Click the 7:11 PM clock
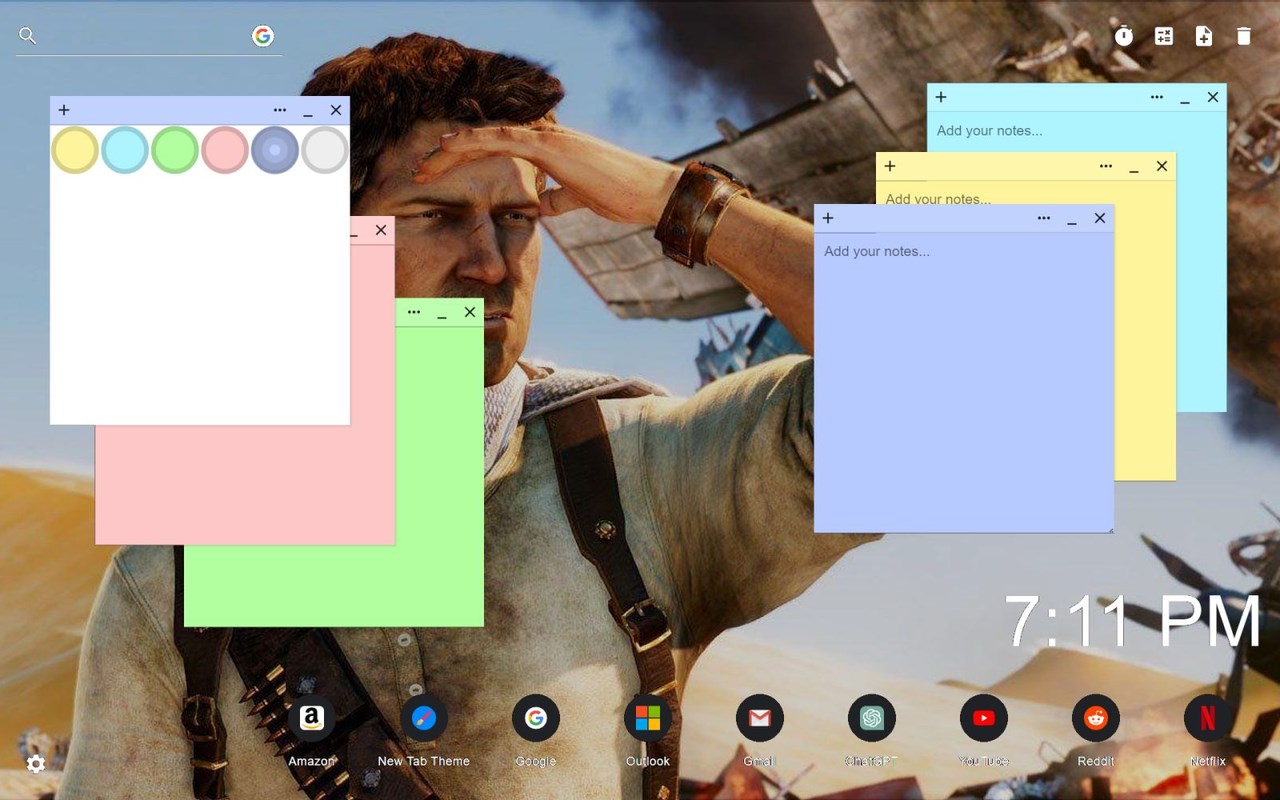The height and width of the screenshot is (800, 1280). click(x=1133, y=622)
